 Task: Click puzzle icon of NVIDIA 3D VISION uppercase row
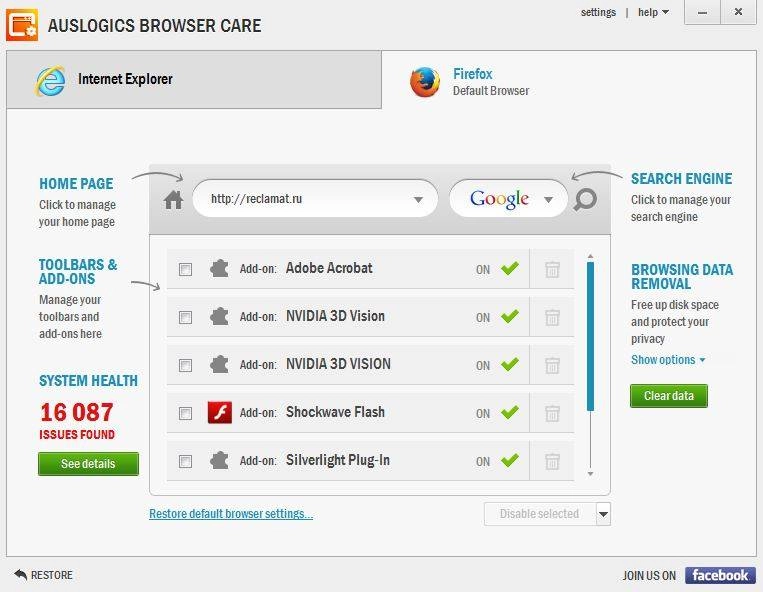[x=219, y=364]
